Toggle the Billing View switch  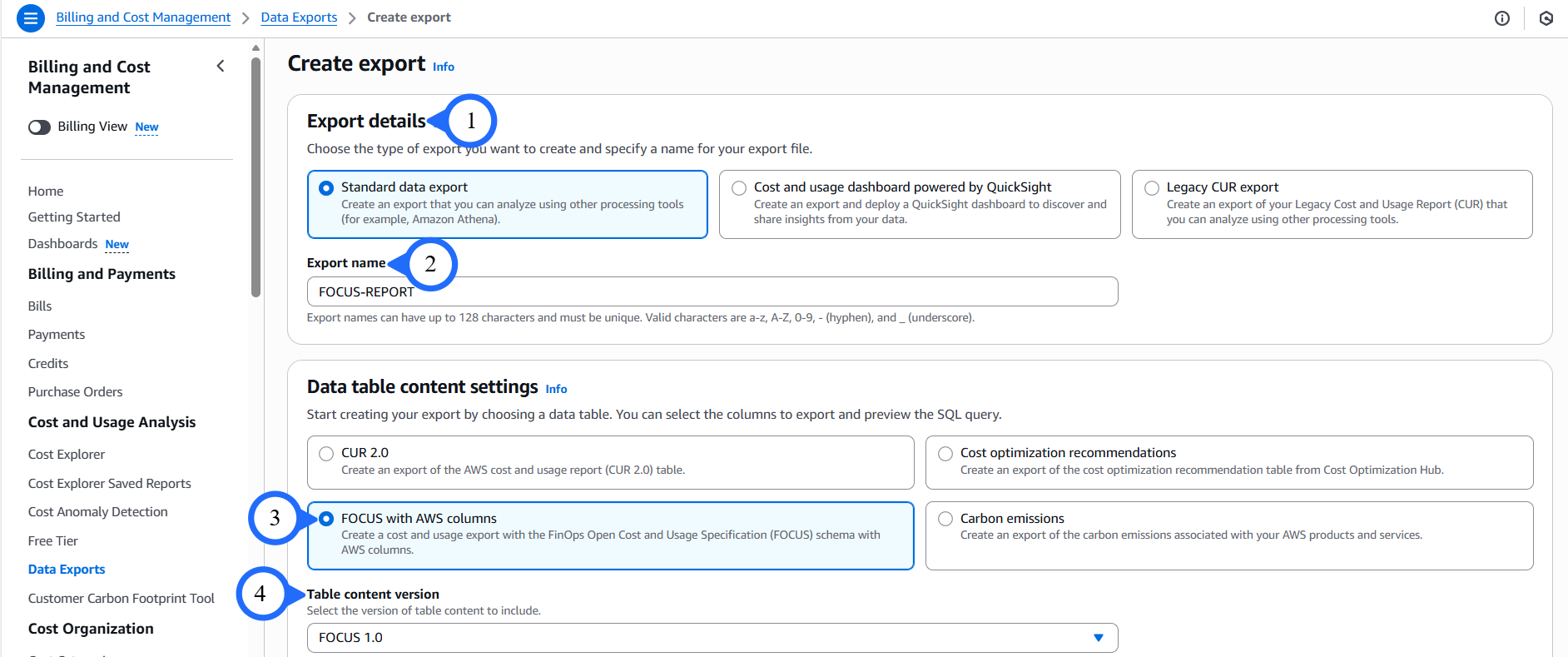40,127
